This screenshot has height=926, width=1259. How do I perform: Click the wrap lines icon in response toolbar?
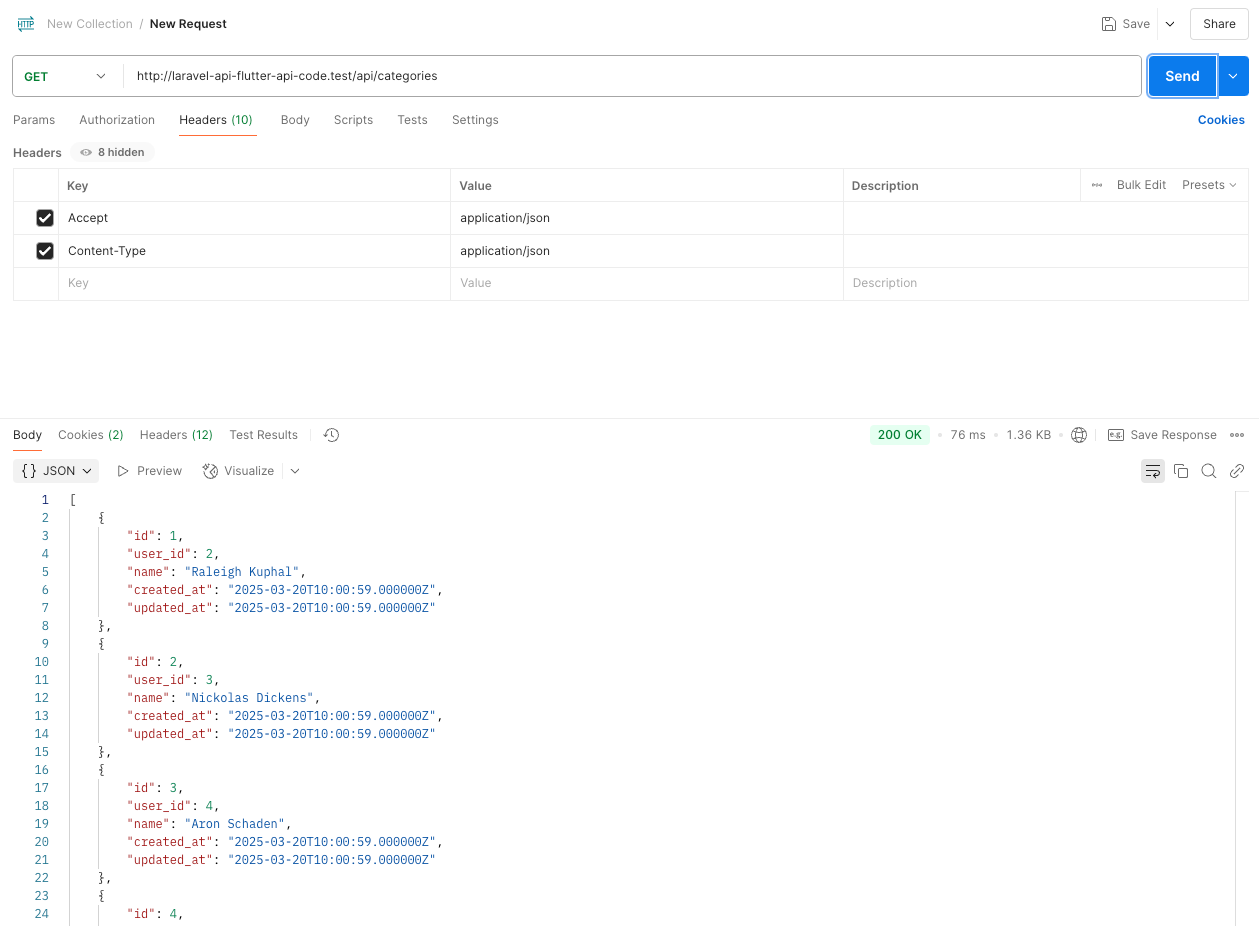pyautogui.click(x=1153, y=471)
